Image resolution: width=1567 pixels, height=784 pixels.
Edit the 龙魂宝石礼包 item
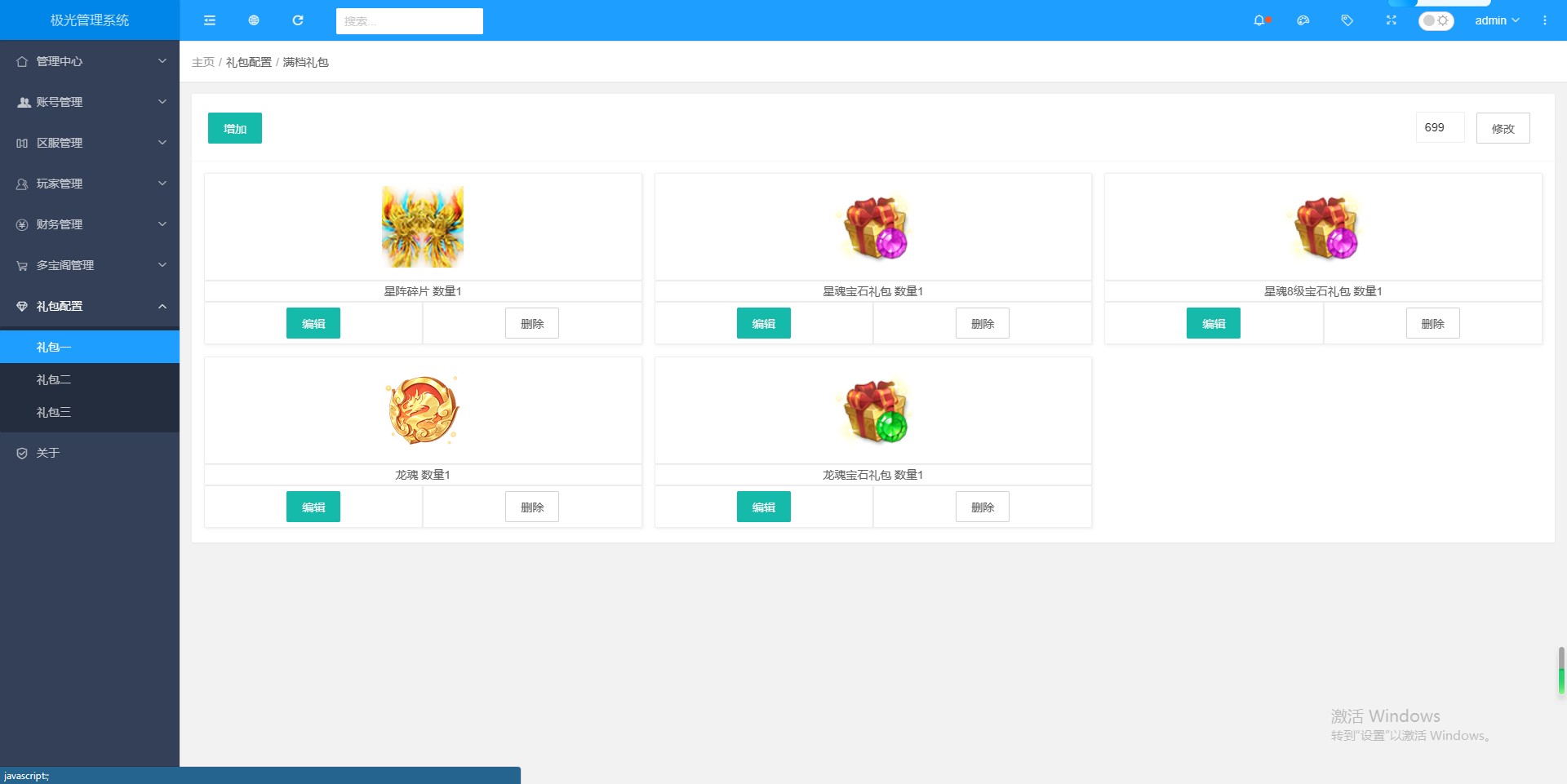point(764,507)
